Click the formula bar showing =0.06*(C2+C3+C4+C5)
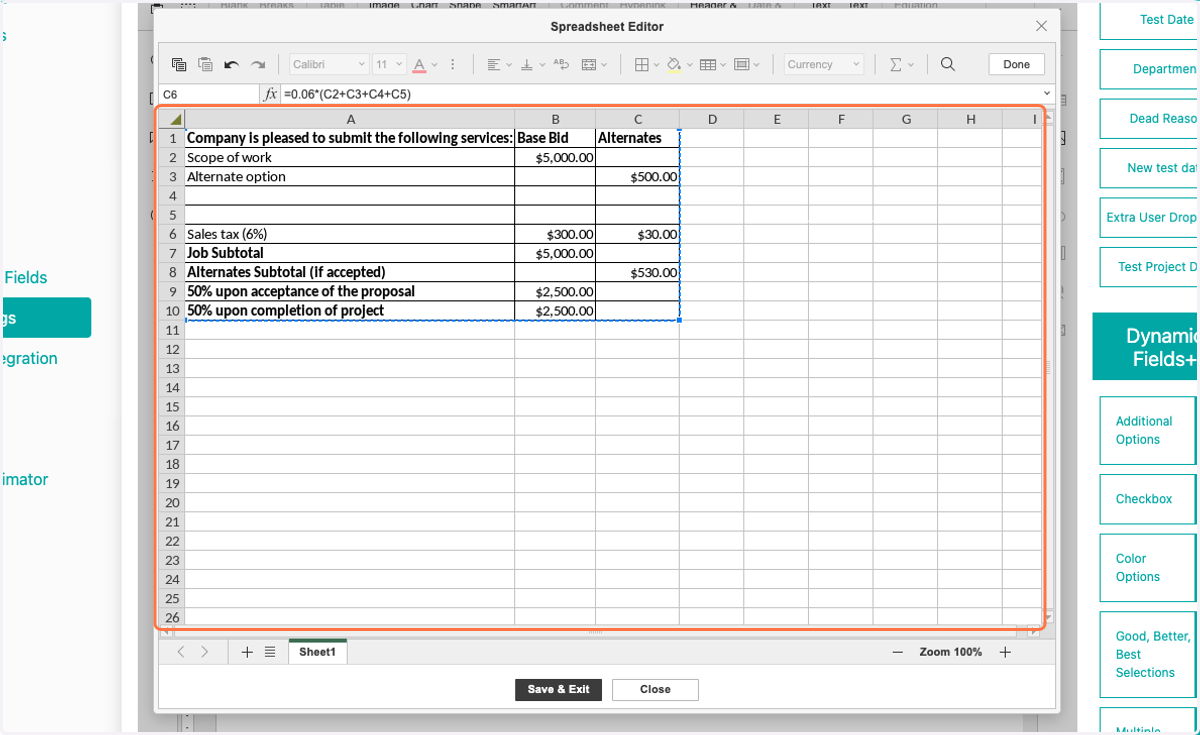The width and height of the screenshot is (1200, 735). [x=660, y=94]
